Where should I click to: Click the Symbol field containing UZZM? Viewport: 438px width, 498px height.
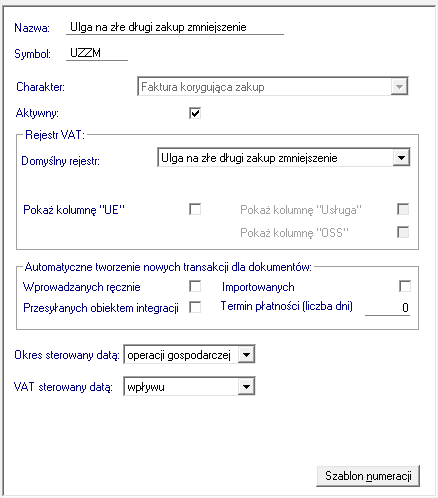click(97, 53)
